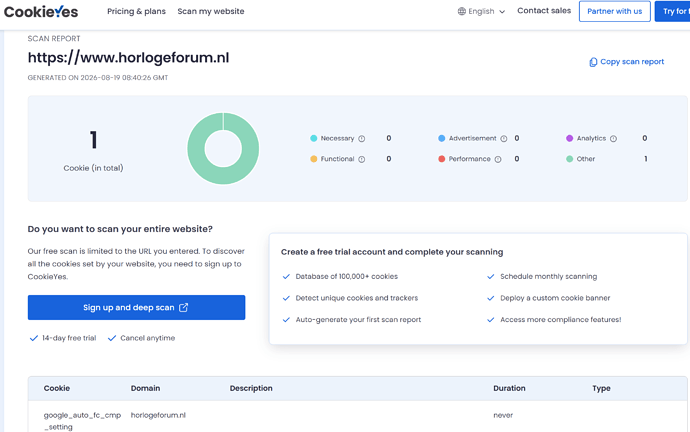Click the Performance red legend dot
Screen dimensions: 690x432
coord(441,159)
